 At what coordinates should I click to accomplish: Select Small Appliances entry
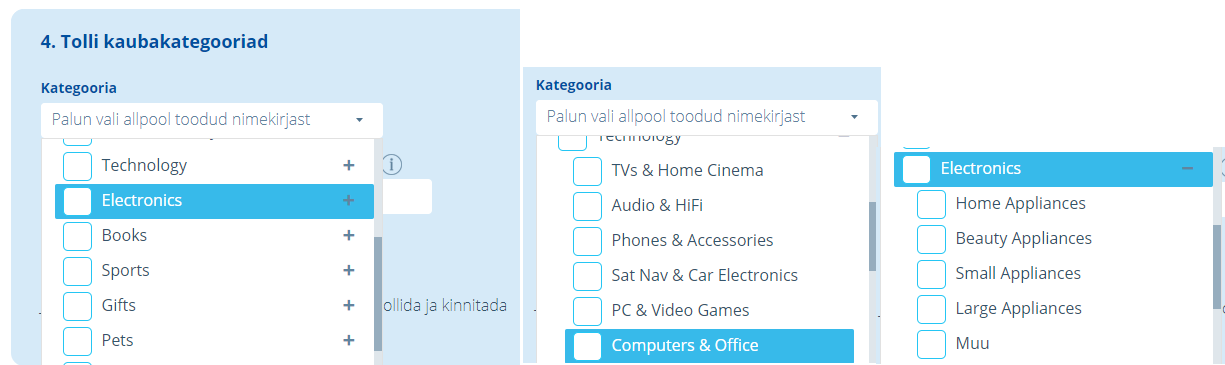click(1018, 273)
